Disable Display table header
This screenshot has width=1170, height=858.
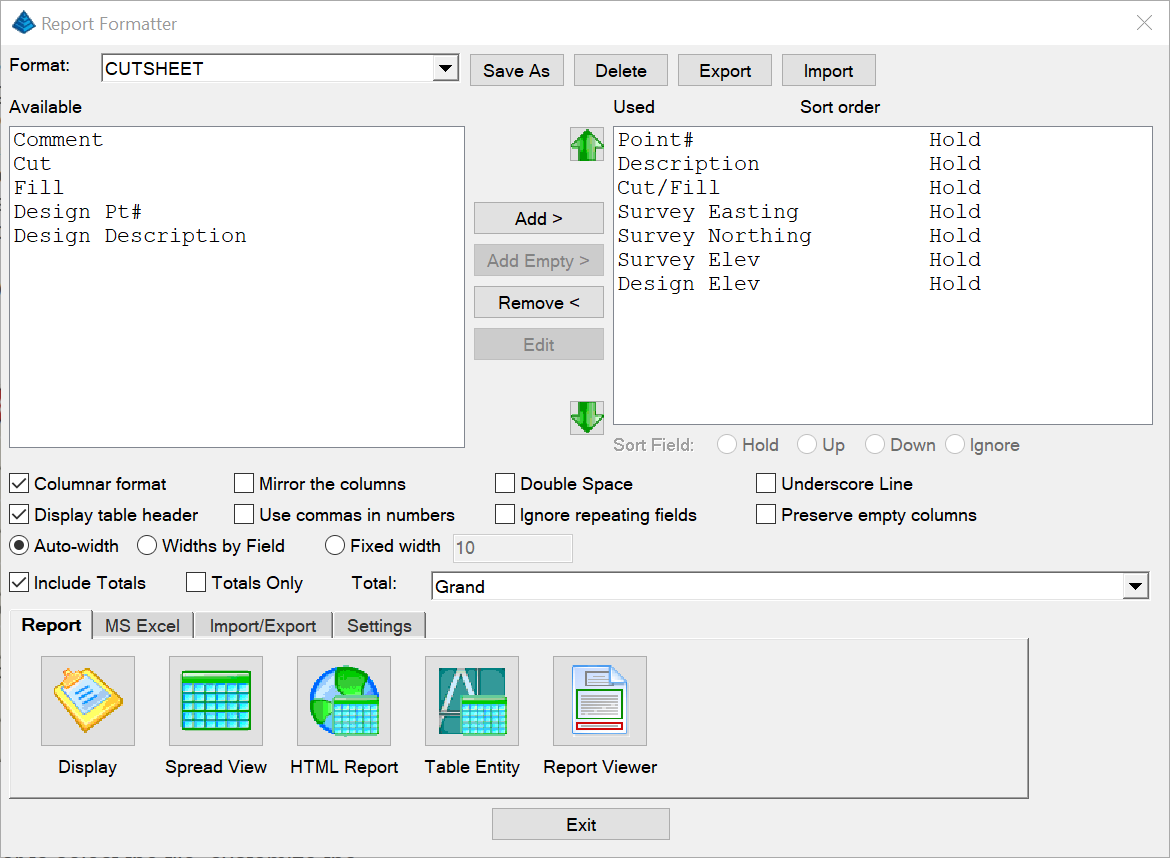[19, 515]
